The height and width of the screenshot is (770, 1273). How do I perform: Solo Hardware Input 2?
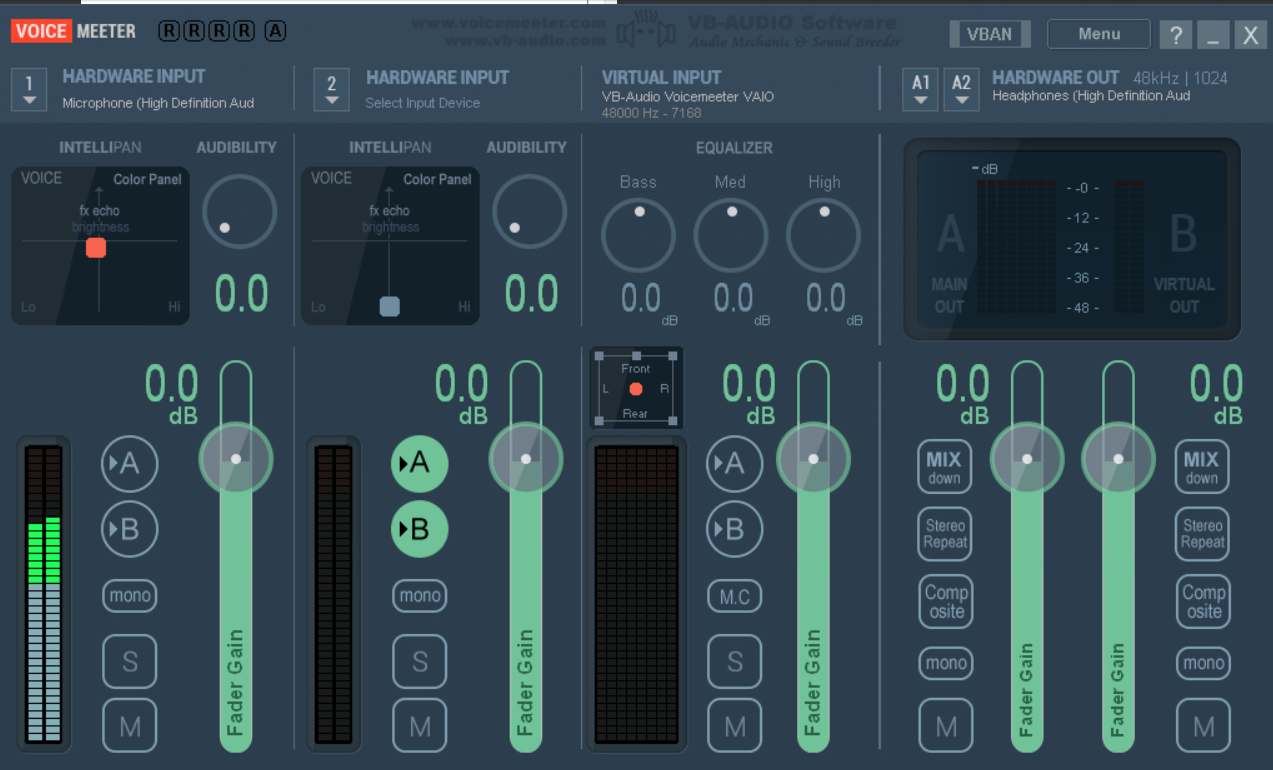420,661
